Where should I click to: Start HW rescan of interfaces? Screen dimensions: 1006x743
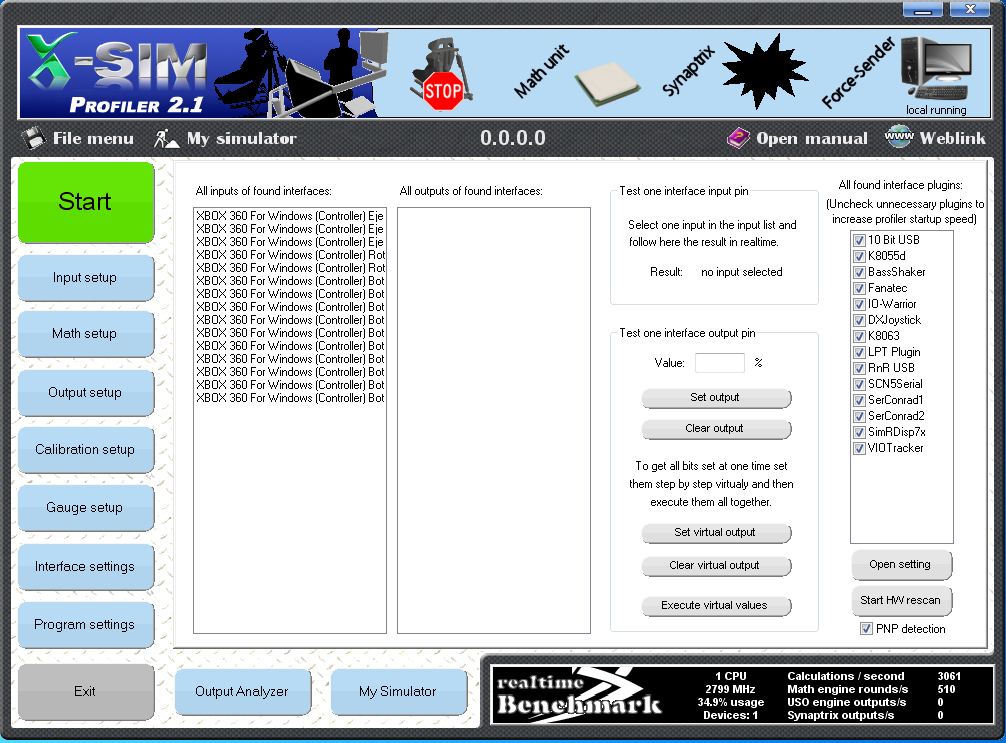click(x=901, y=601)
